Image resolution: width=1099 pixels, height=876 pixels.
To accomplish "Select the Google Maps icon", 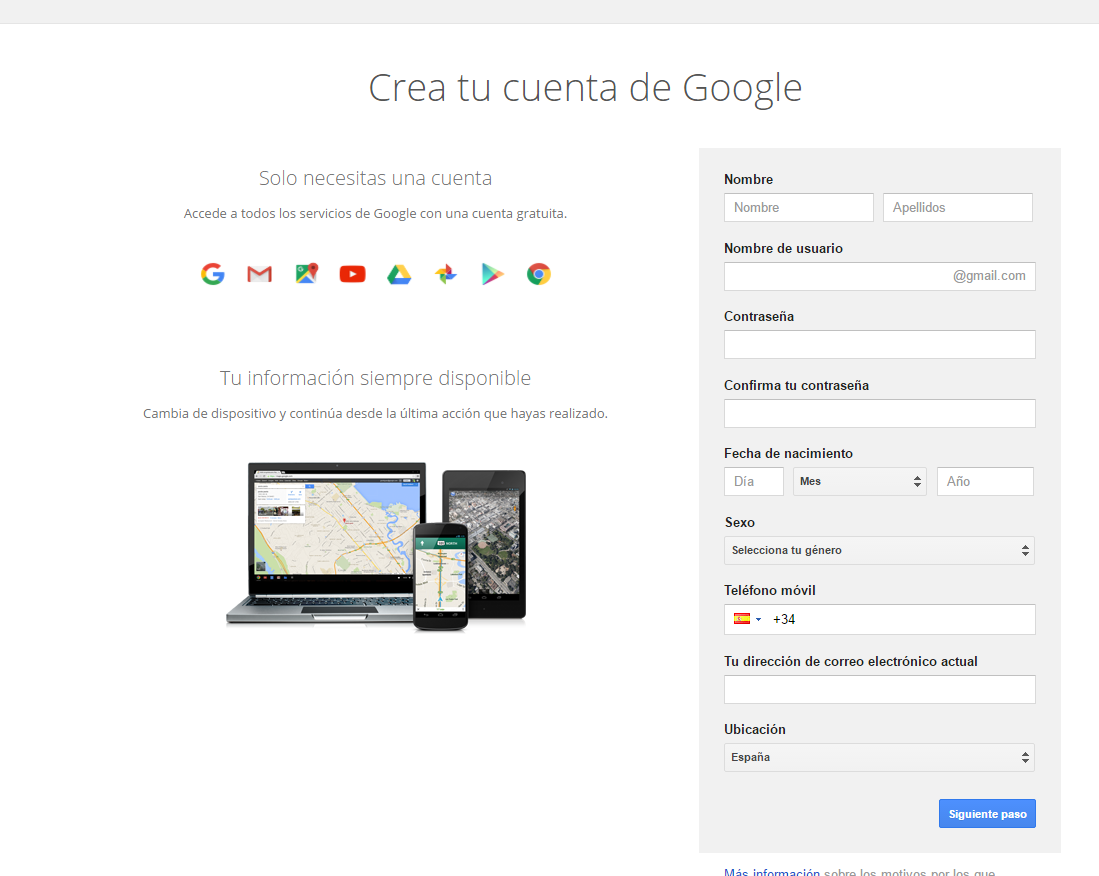I will [306, 273].
